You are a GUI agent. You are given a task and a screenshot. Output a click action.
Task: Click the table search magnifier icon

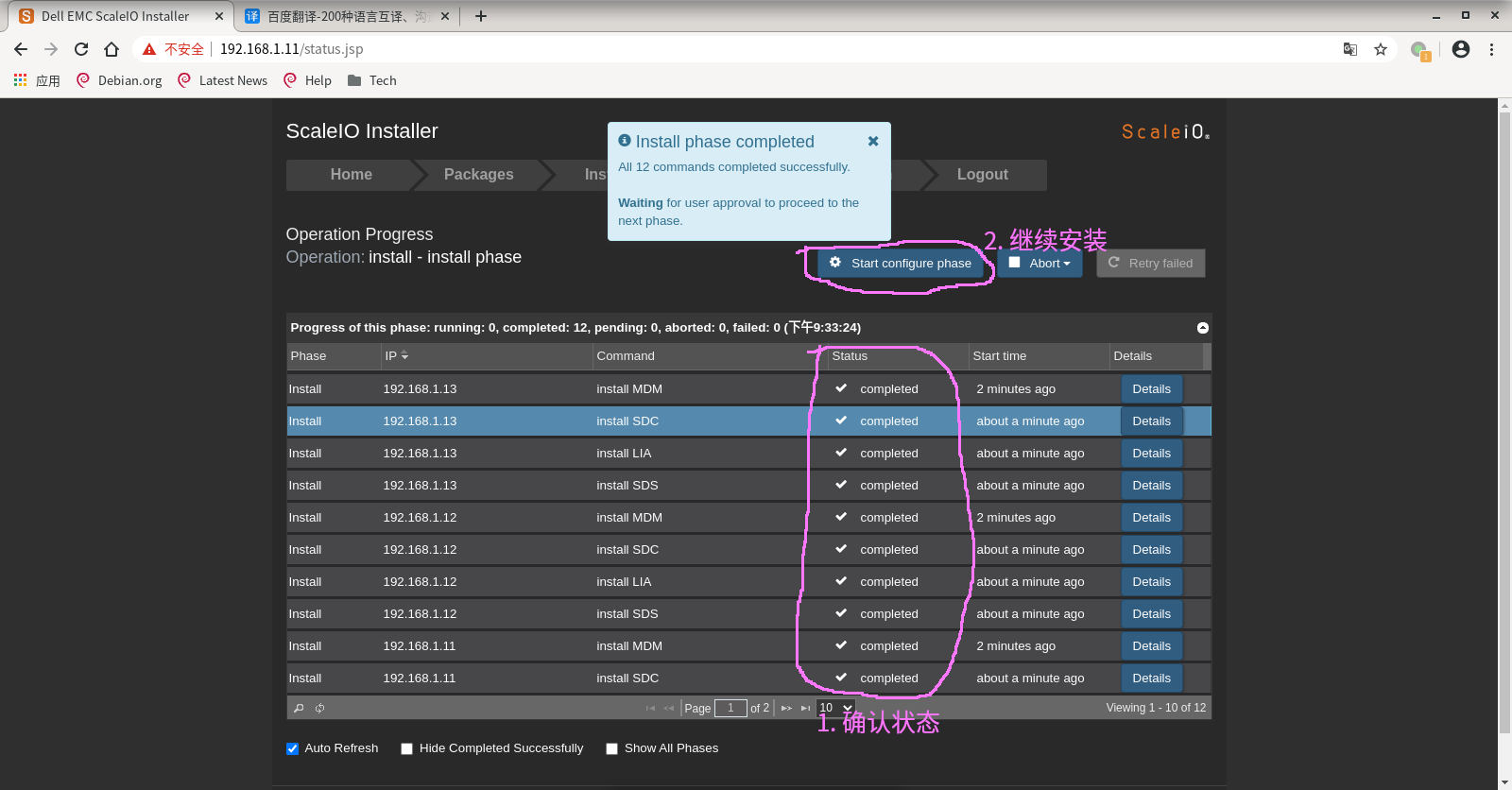point(299,708)
